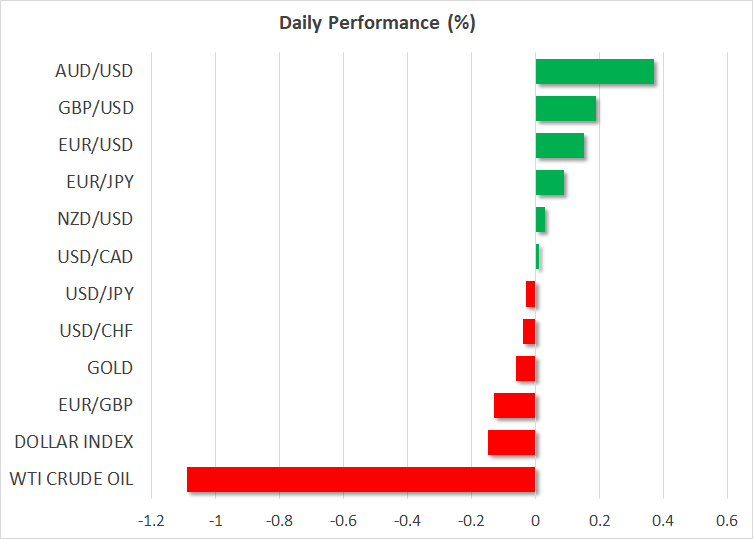The image size is (753, 539).
Task: Select the -0.8 axis tick label
Action: [x=278, y=521]
